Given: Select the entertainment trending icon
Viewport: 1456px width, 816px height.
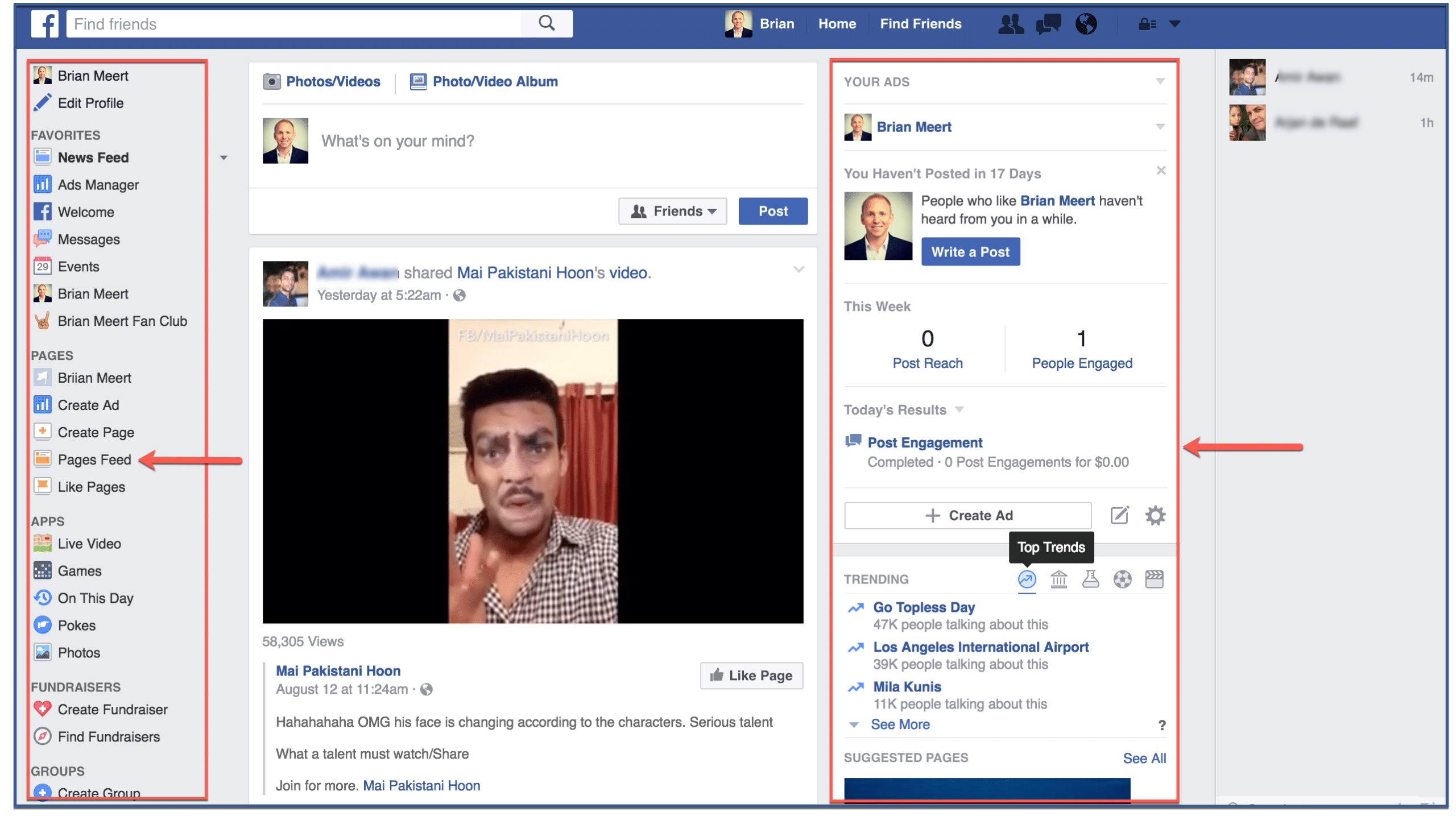Looking at the screenshot, I should pyautogui.click(x=1153, y=579).
